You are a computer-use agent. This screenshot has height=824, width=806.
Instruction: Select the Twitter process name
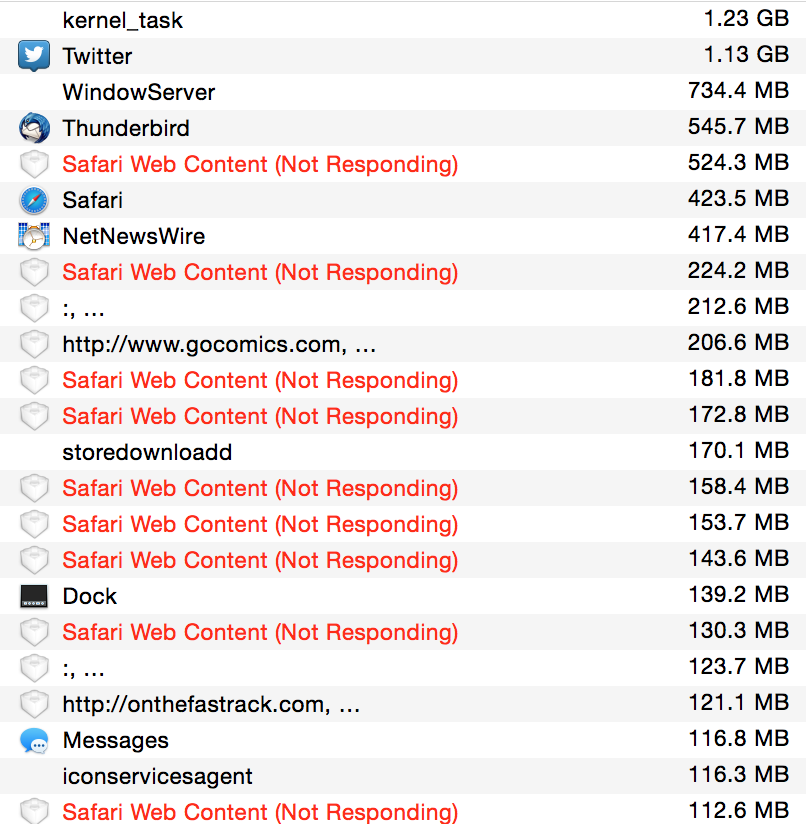pos(97,56)
